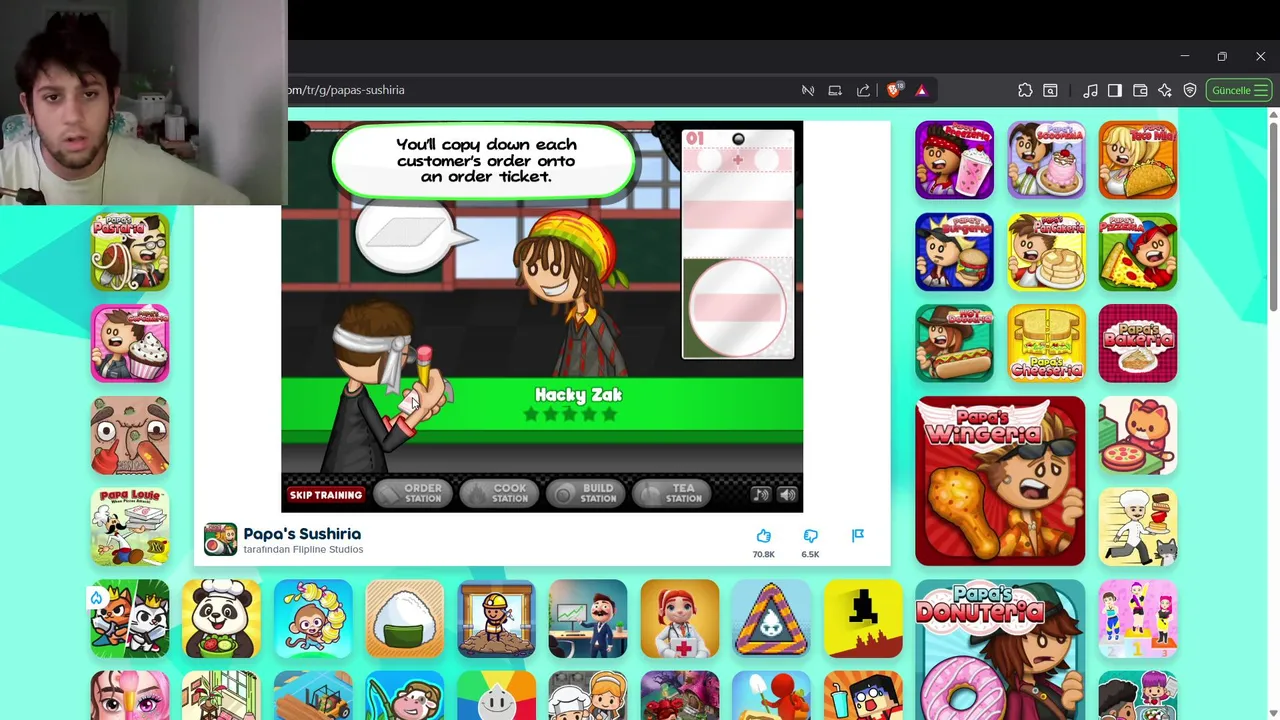Click the browser address bar URL

pos(346,90)
